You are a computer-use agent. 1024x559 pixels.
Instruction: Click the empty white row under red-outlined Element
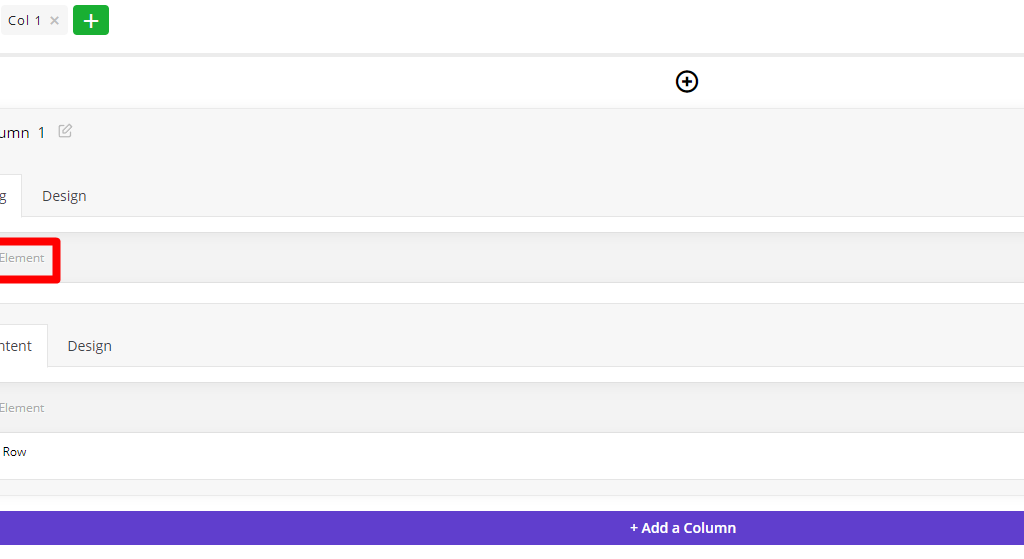coord(512,293)
